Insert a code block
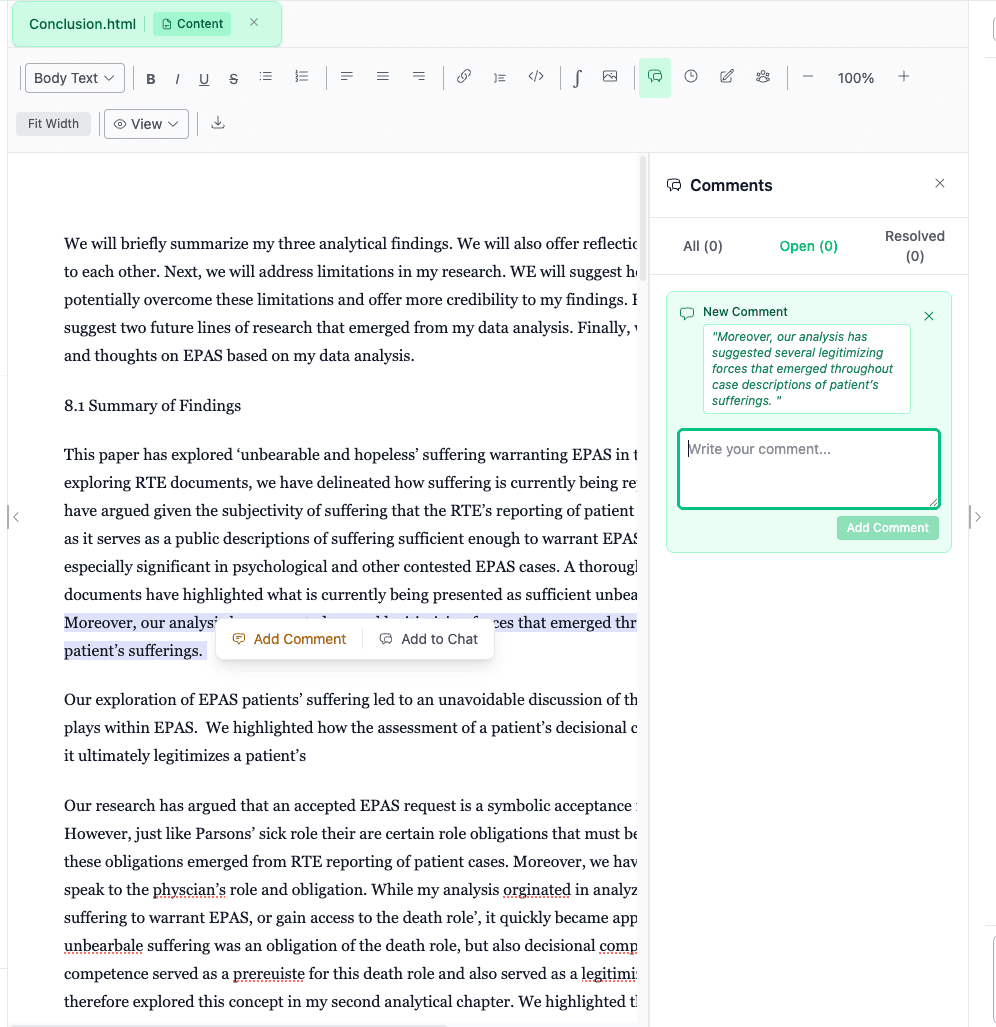 [536, 77]
